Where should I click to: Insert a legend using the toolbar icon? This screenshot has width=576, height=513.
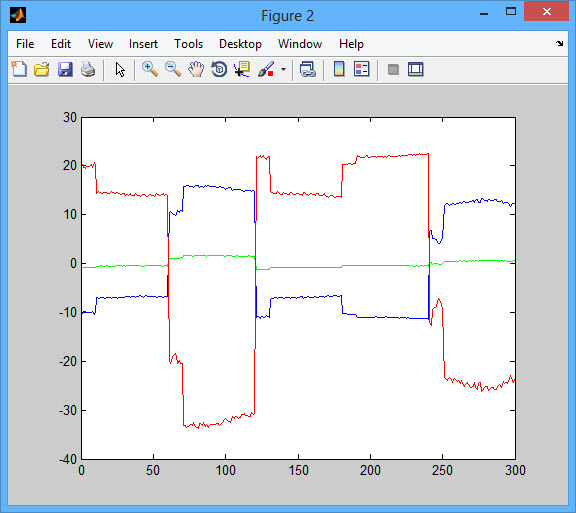click(x=361, y=69)
